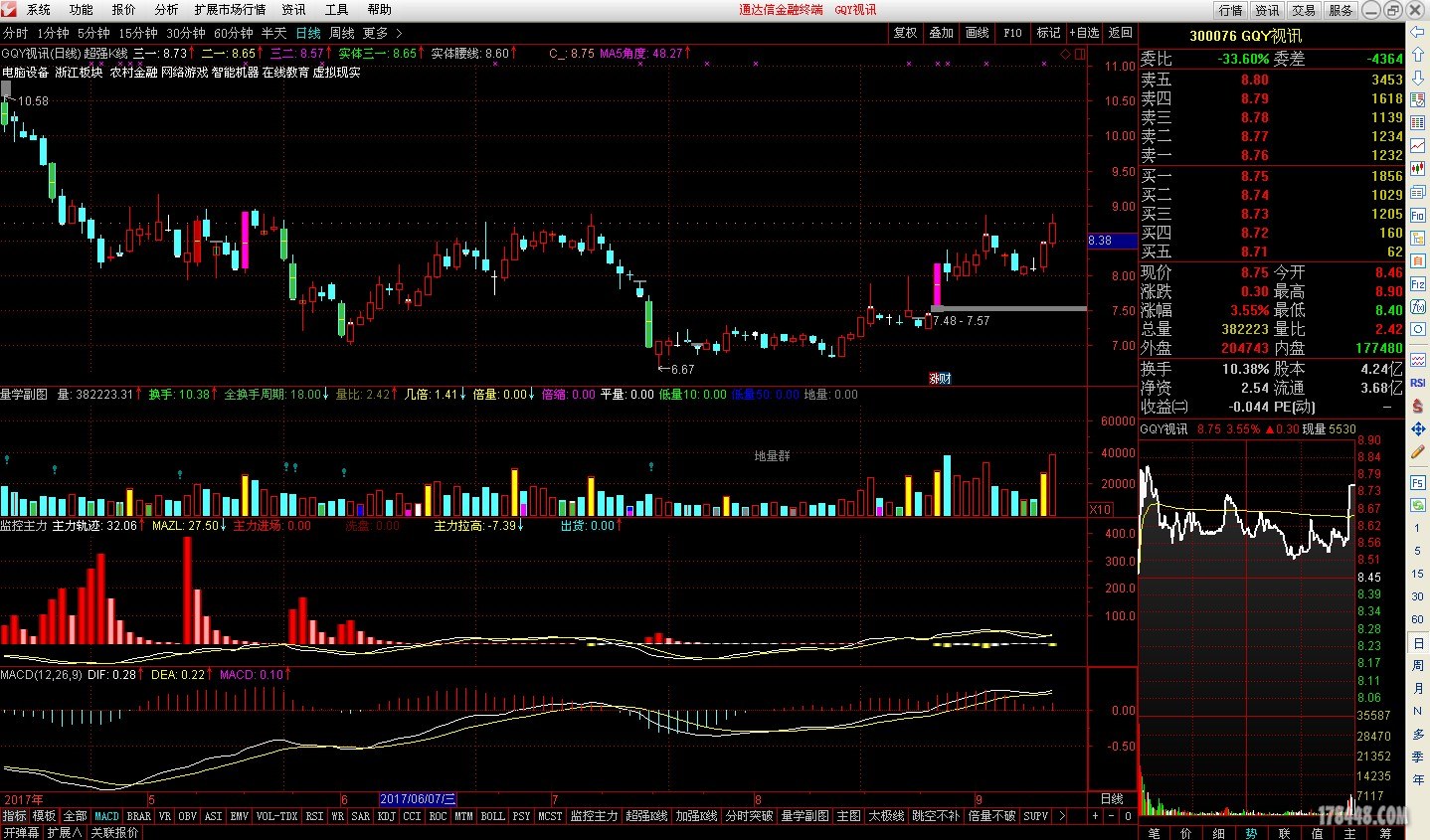Select monthly 月 period in right sidebar
This screenshot has height=840, width=1430.
click(x=1418, y=688)
